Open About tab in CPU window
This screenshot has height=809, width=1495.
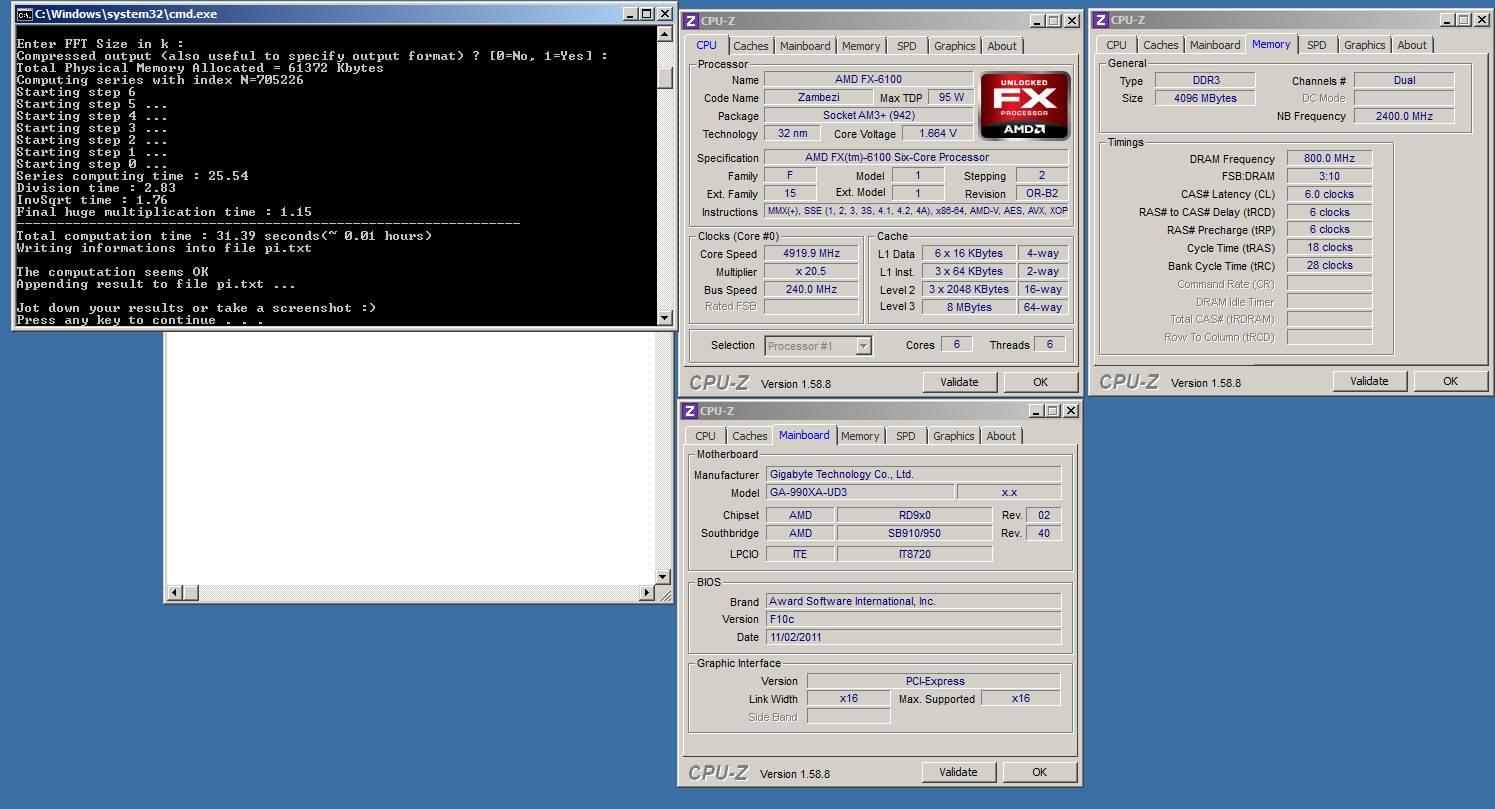1002,46
